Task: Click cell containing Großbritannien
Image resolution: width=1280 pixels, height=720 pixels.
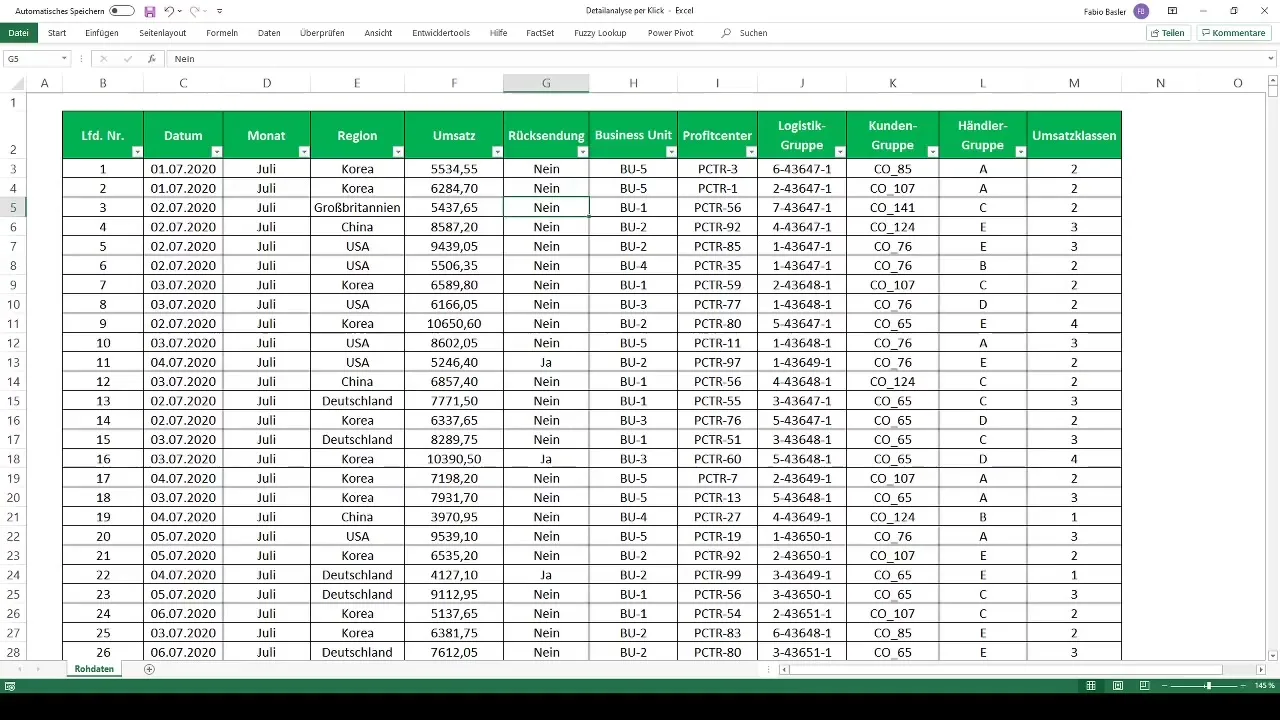Action: pos(357,208)
